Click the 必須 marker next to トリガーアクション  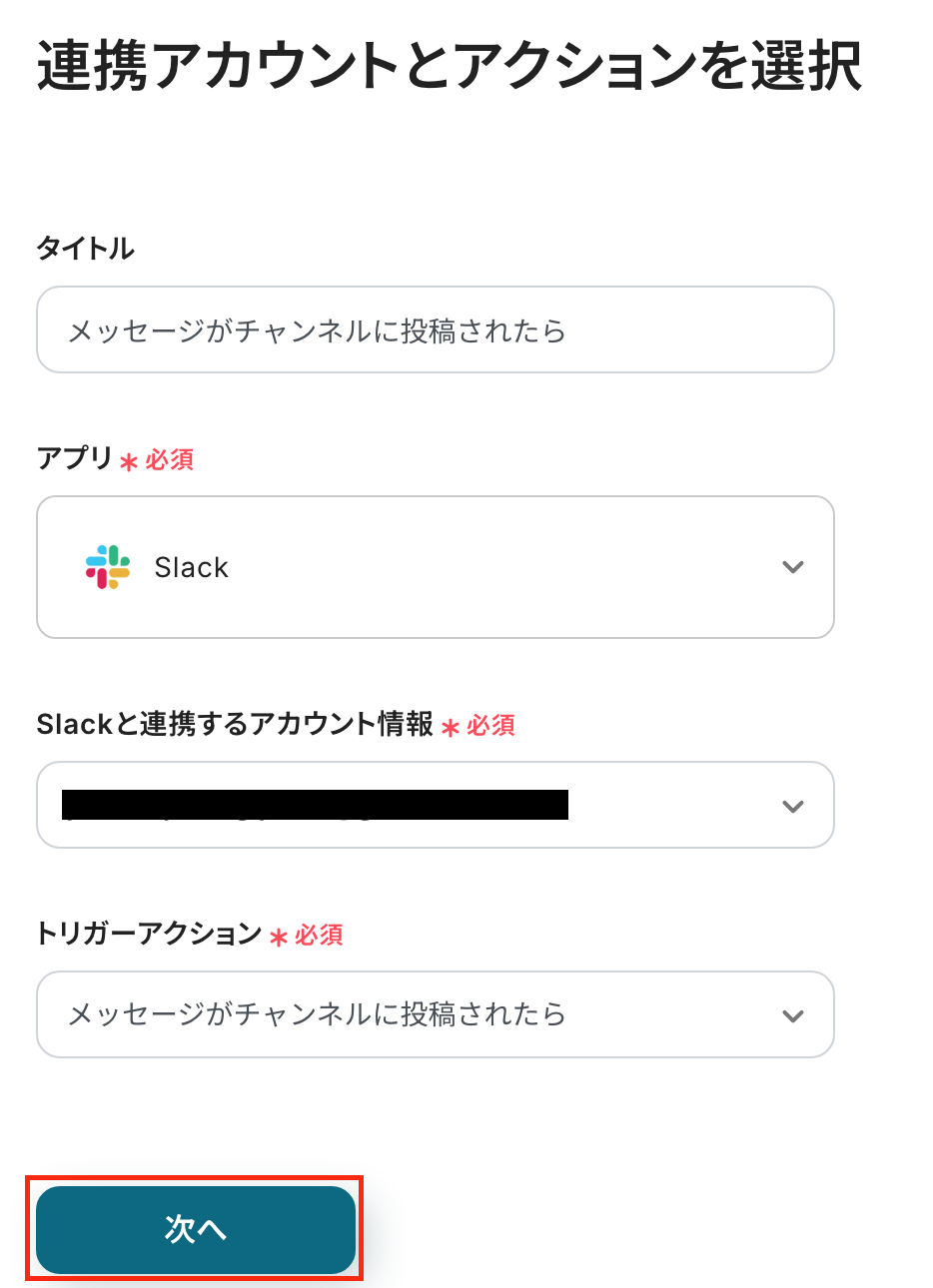320,936
